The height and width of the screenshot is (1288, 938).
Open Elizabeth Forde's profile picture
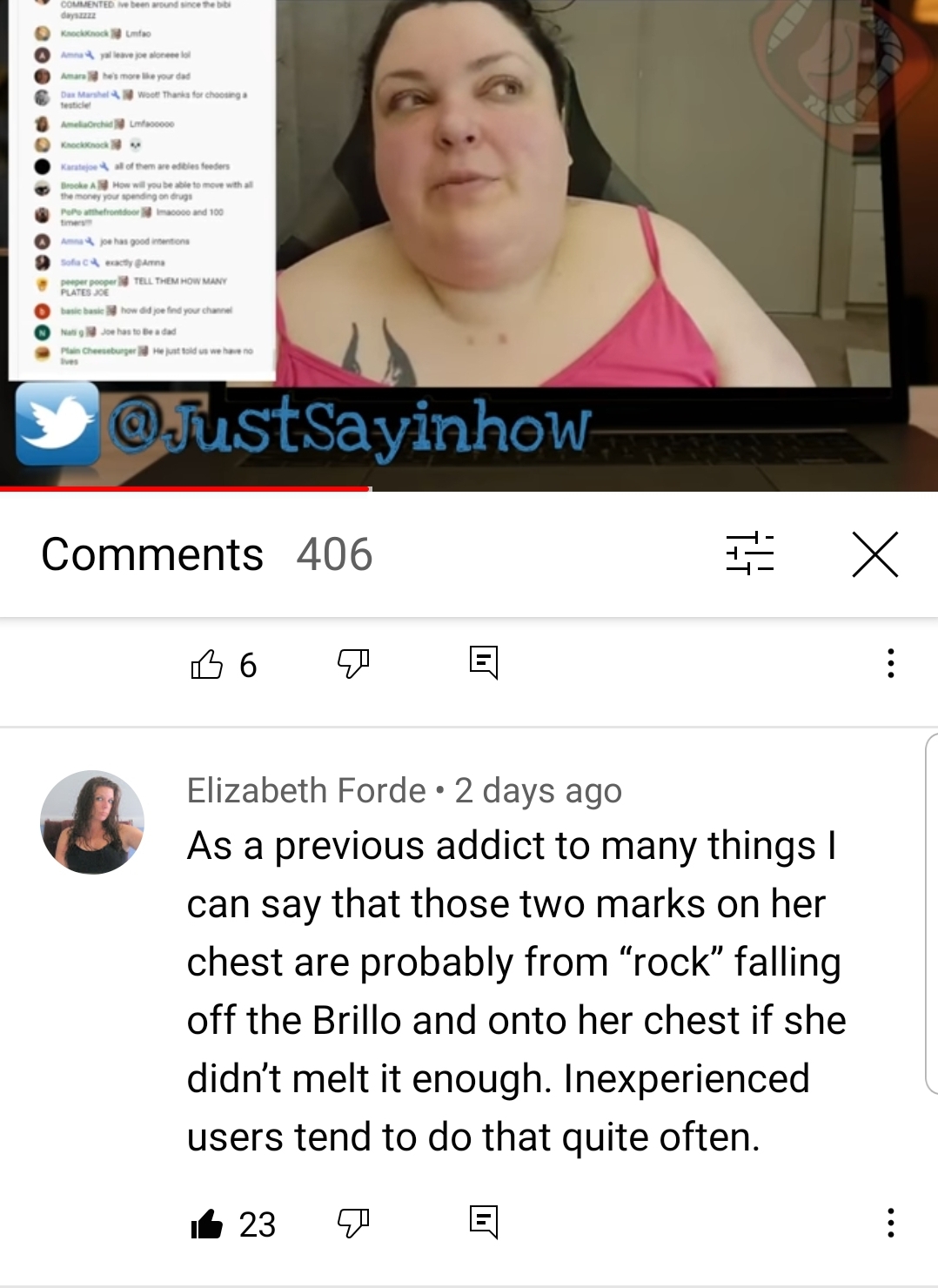click(92, 822)
